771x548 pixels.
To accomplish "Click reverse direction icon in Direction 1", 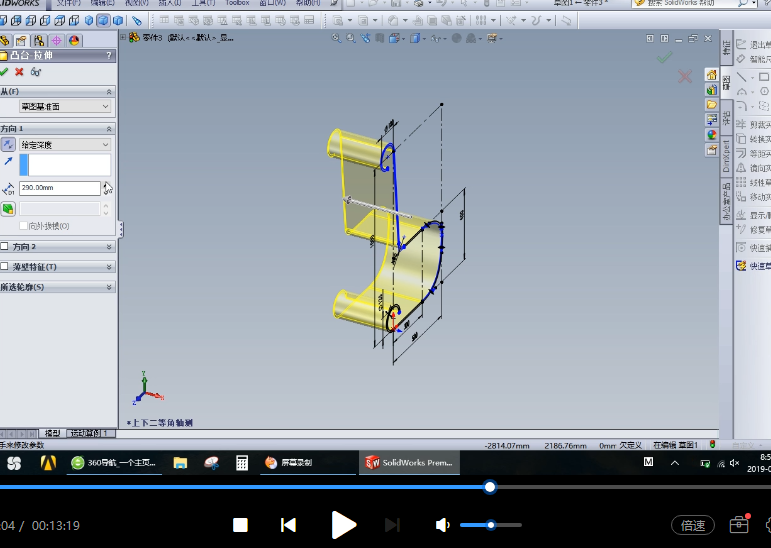I will 8,145.
